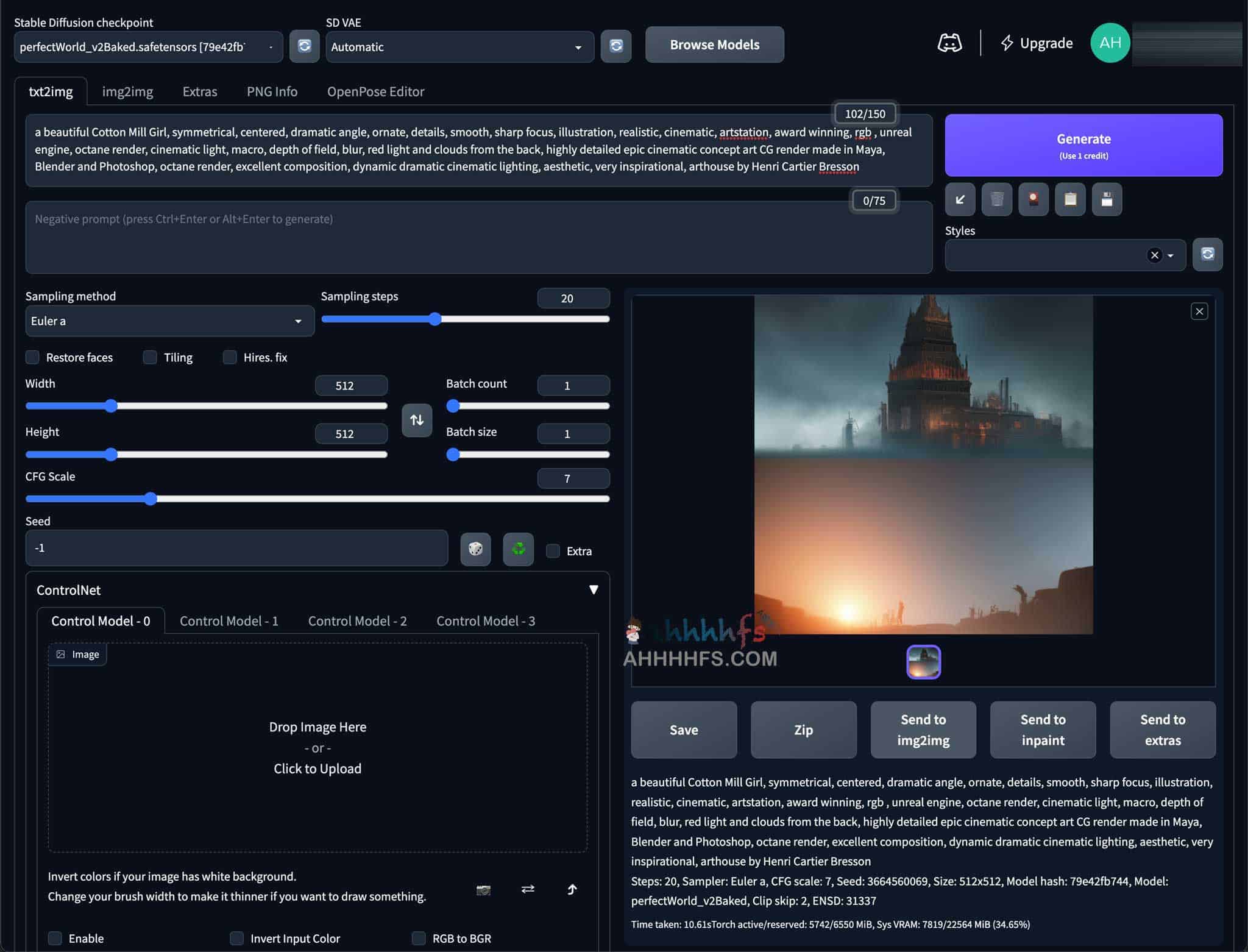
Task: Collapse the ControlNet section
Action: pyautogui.click(x=593, y=589)
